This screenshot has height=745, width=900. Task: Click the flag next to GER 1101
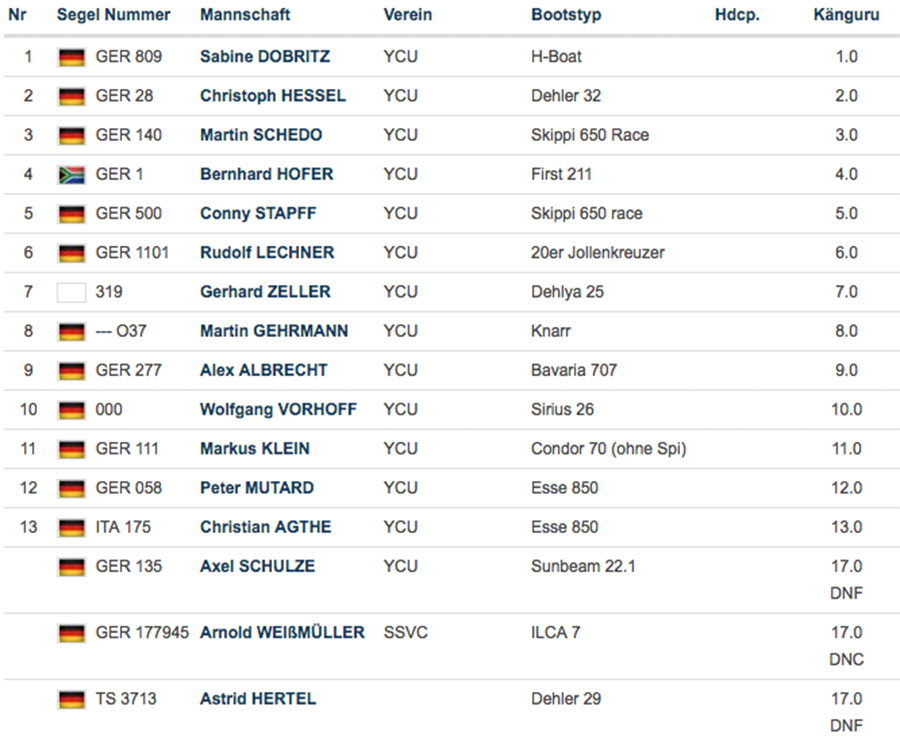coord(71,253)
